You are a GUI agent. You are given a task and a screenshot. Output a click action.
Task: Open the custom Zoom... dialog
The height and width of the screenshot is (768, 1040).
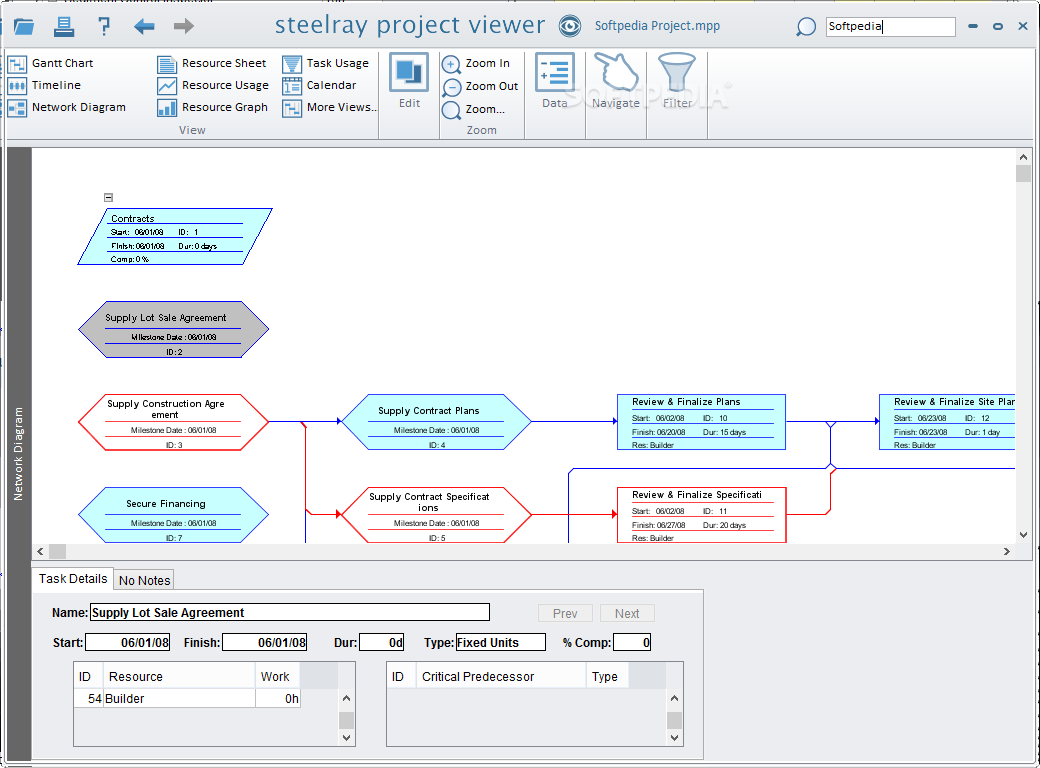[473, 109]
